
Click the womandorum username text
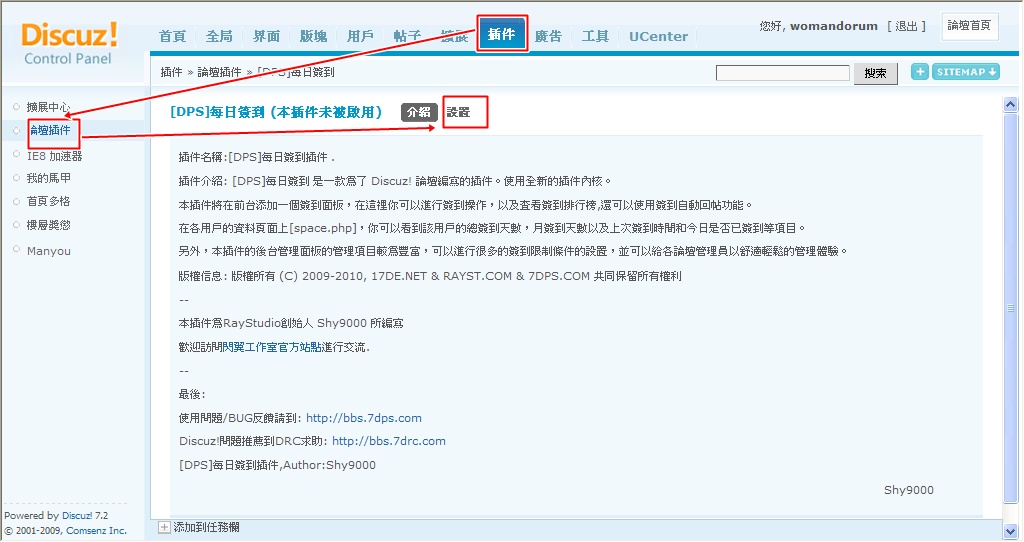[834, 26]
